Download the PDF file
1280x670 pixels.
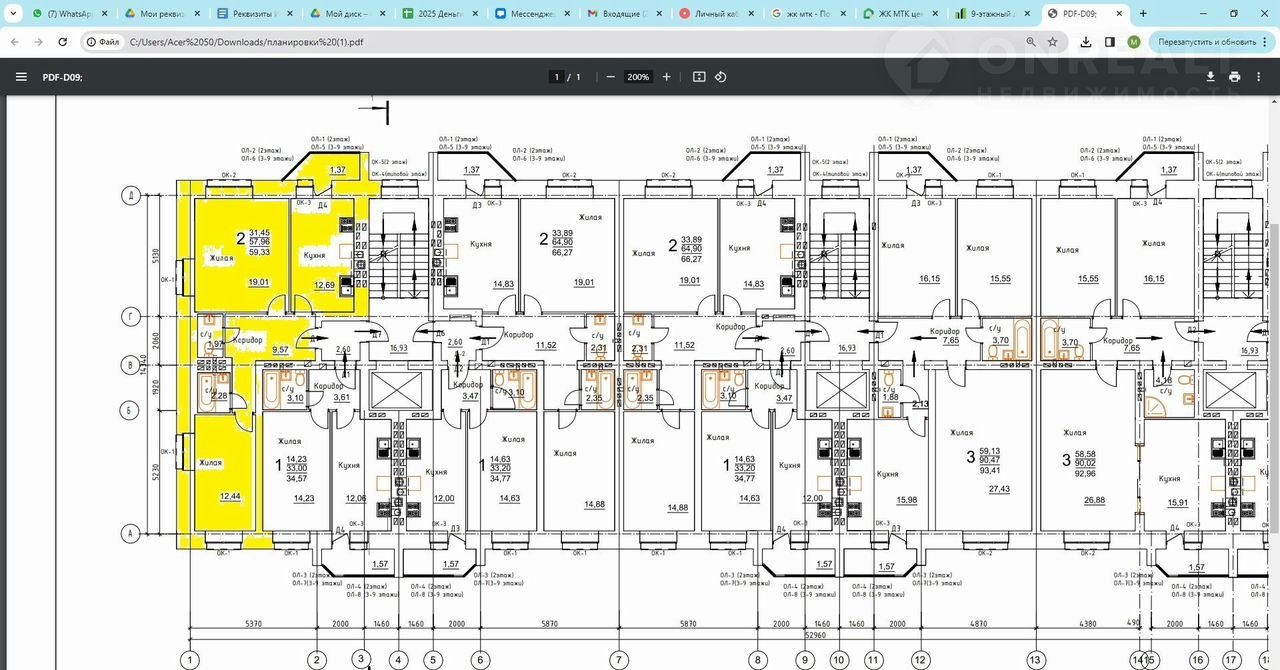(1210, 77)
